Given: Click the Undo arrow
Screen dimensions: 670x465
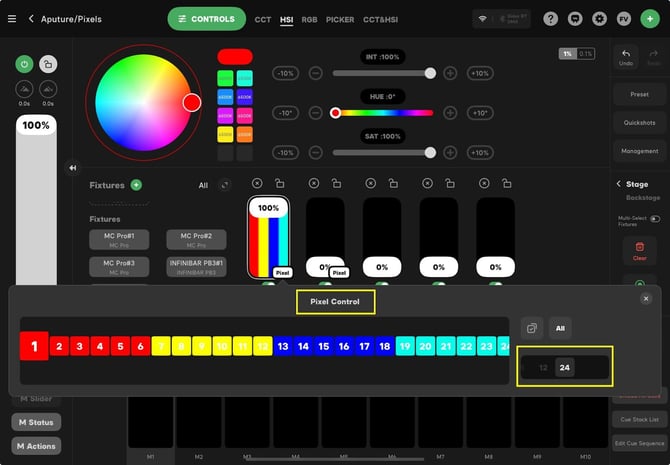Looking at the screenshot, I should (626, 57).
